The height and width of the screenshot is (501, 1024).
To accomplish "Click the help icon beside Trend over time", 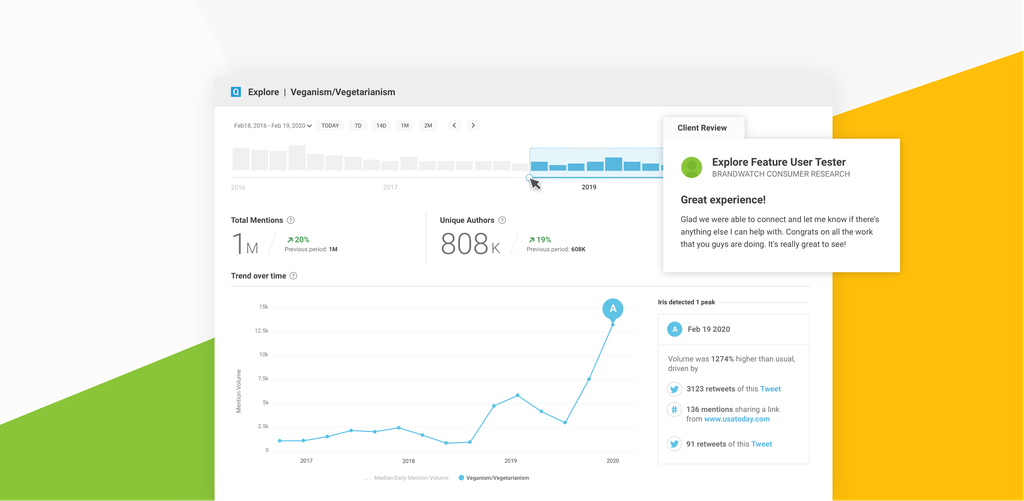I will click(293, 276).
